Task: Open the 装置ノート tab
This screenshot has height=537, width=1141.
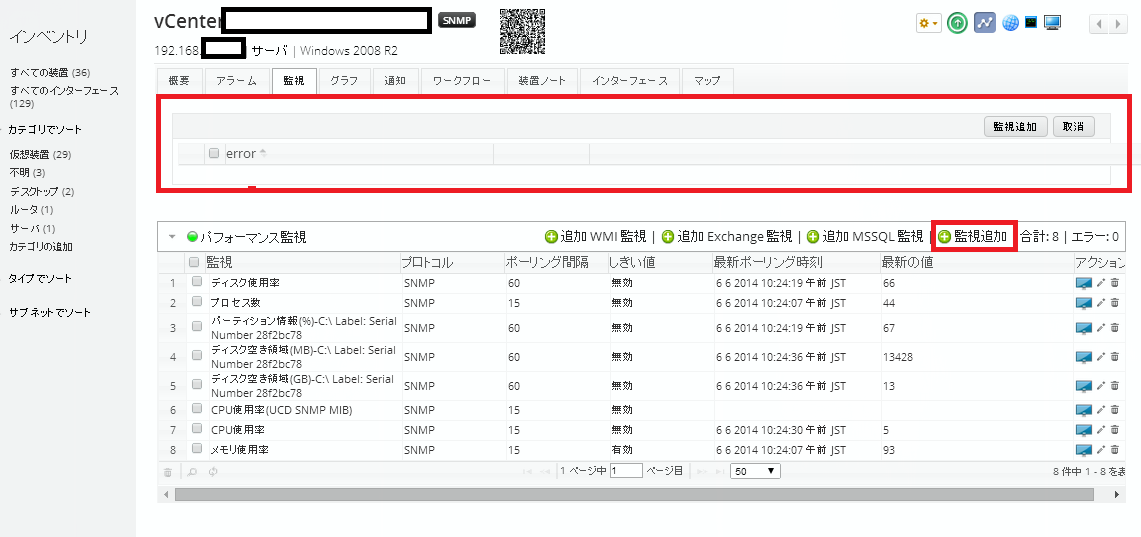Action: (542, 81)
